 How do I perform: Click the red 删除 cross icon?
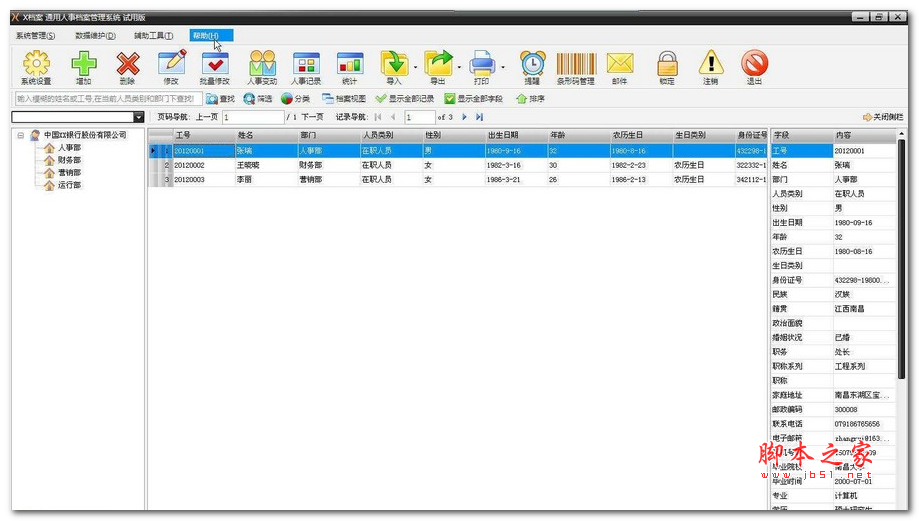click(x=127, y=67)
